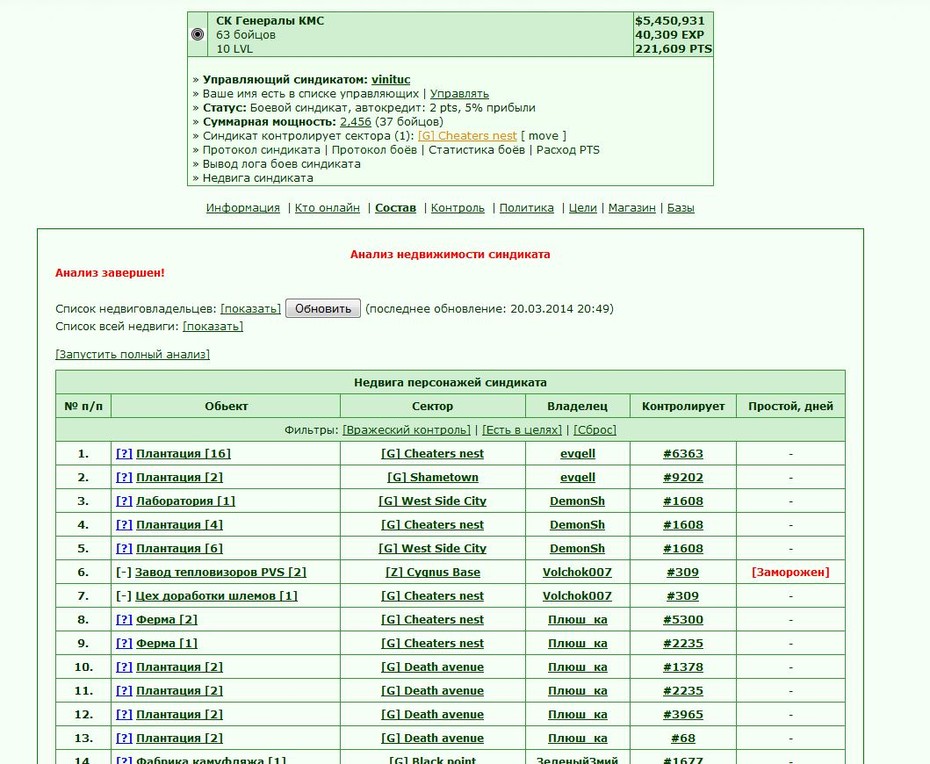Toggle the [Есть в целях] filter
Screen dimensions: 930x764
tap(522, 430)
